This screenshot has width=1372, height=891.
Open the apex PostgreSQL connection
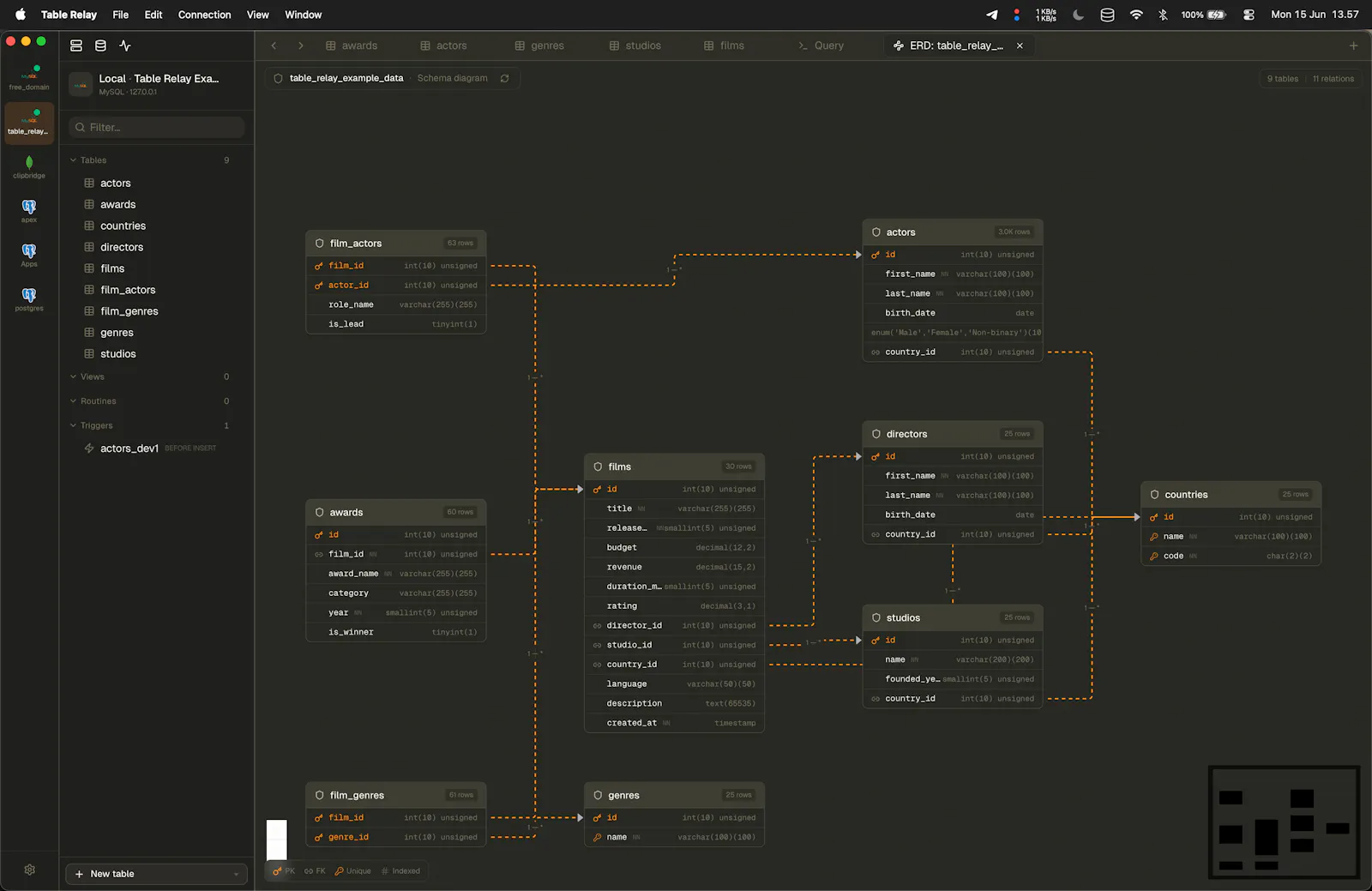[x=29, y=211]
